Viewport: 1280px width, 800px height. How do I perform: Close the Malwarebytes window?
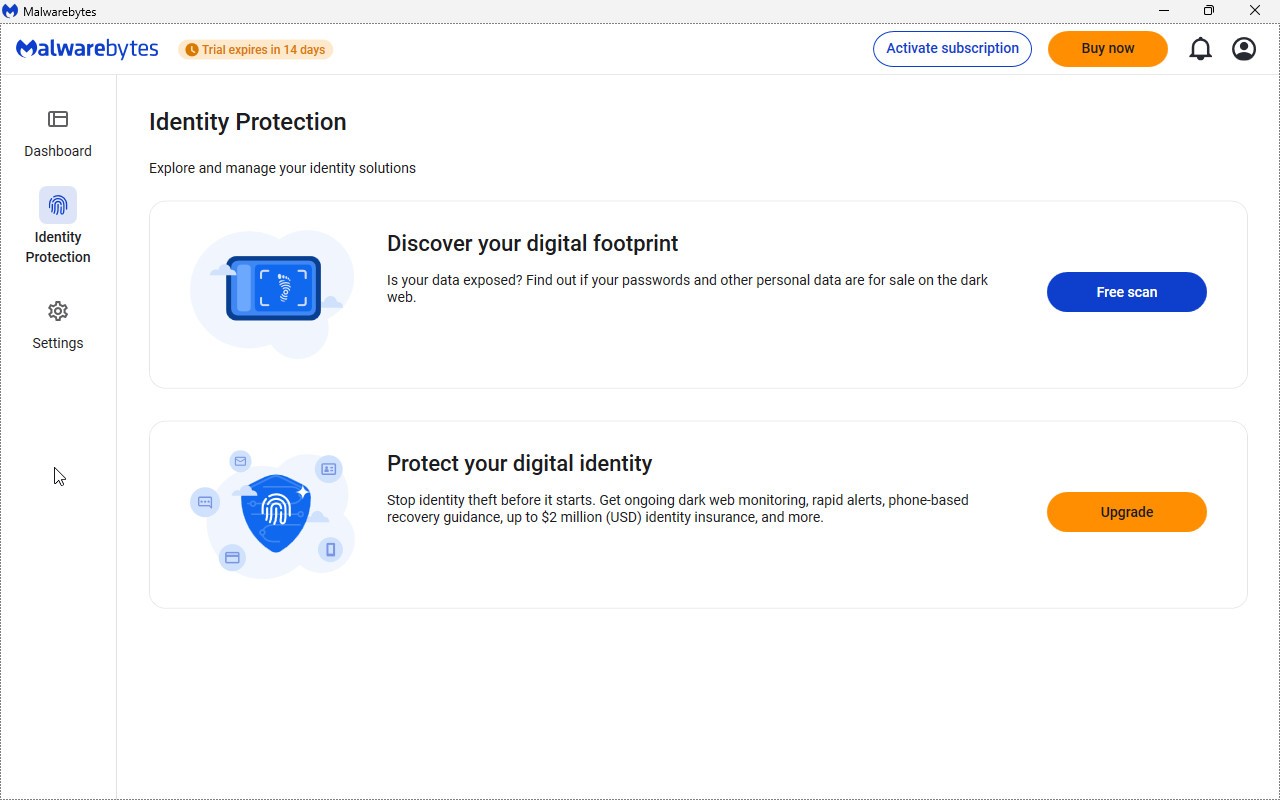tap(1255, 11)
